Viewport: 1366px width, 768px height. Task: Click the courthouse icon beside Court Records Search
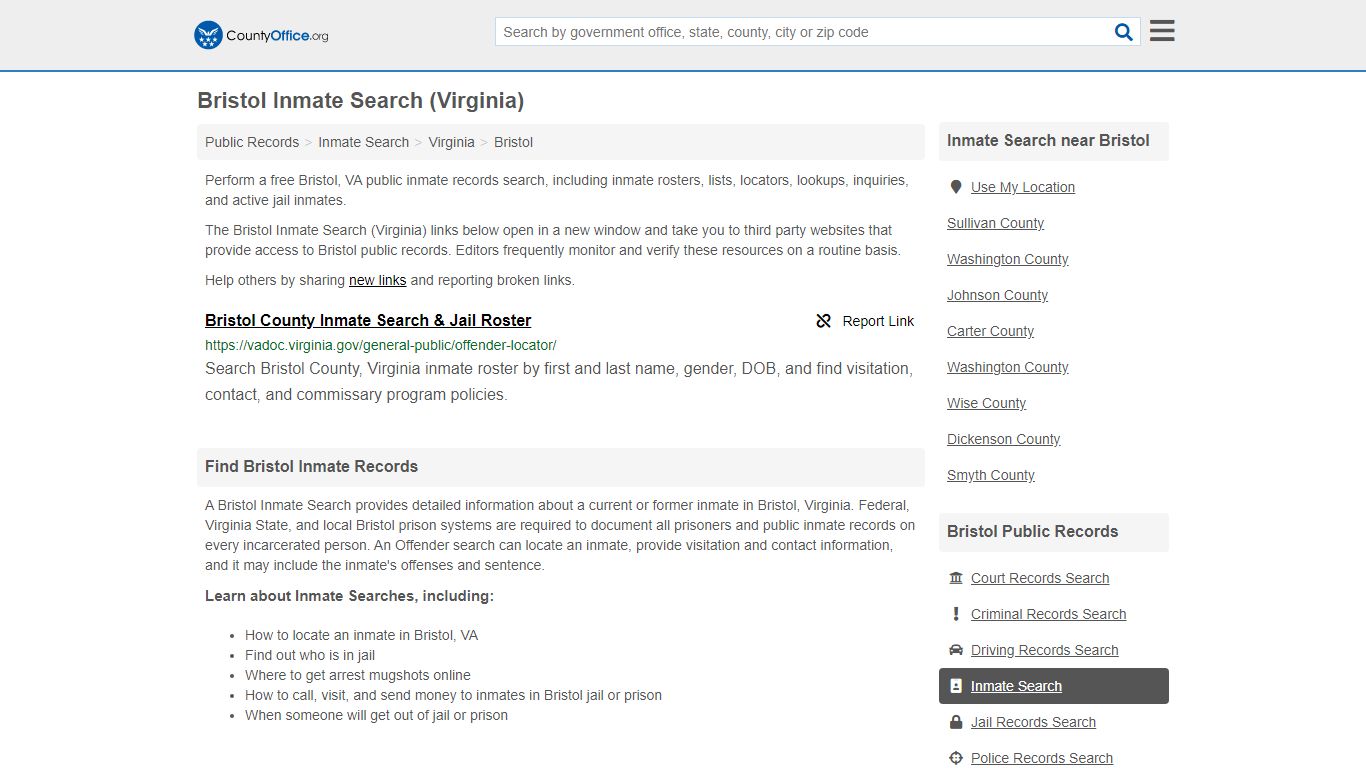pos(956,578)
